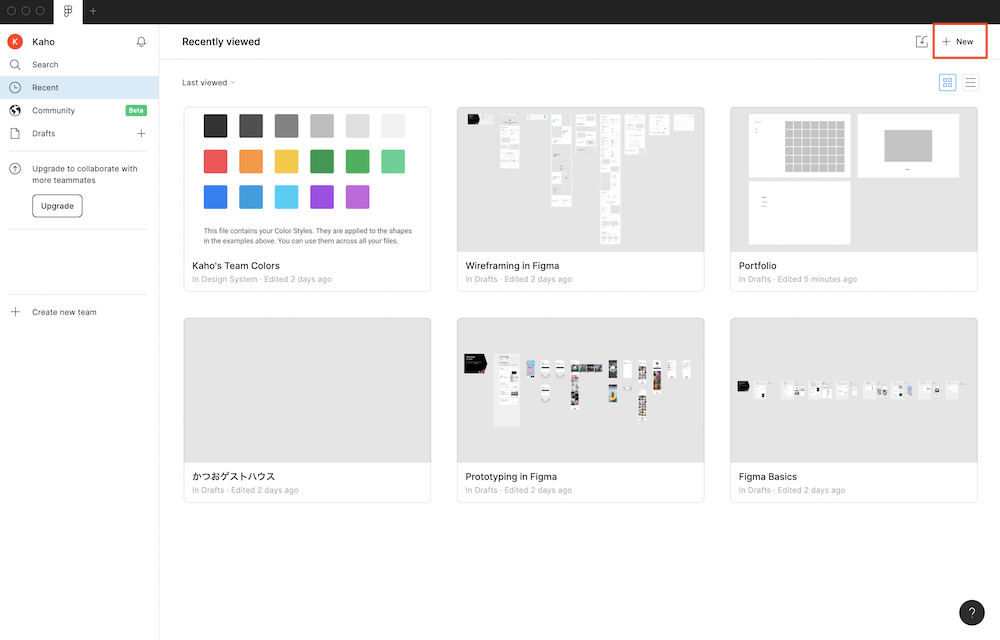Click Create new team link

[64, 312]
